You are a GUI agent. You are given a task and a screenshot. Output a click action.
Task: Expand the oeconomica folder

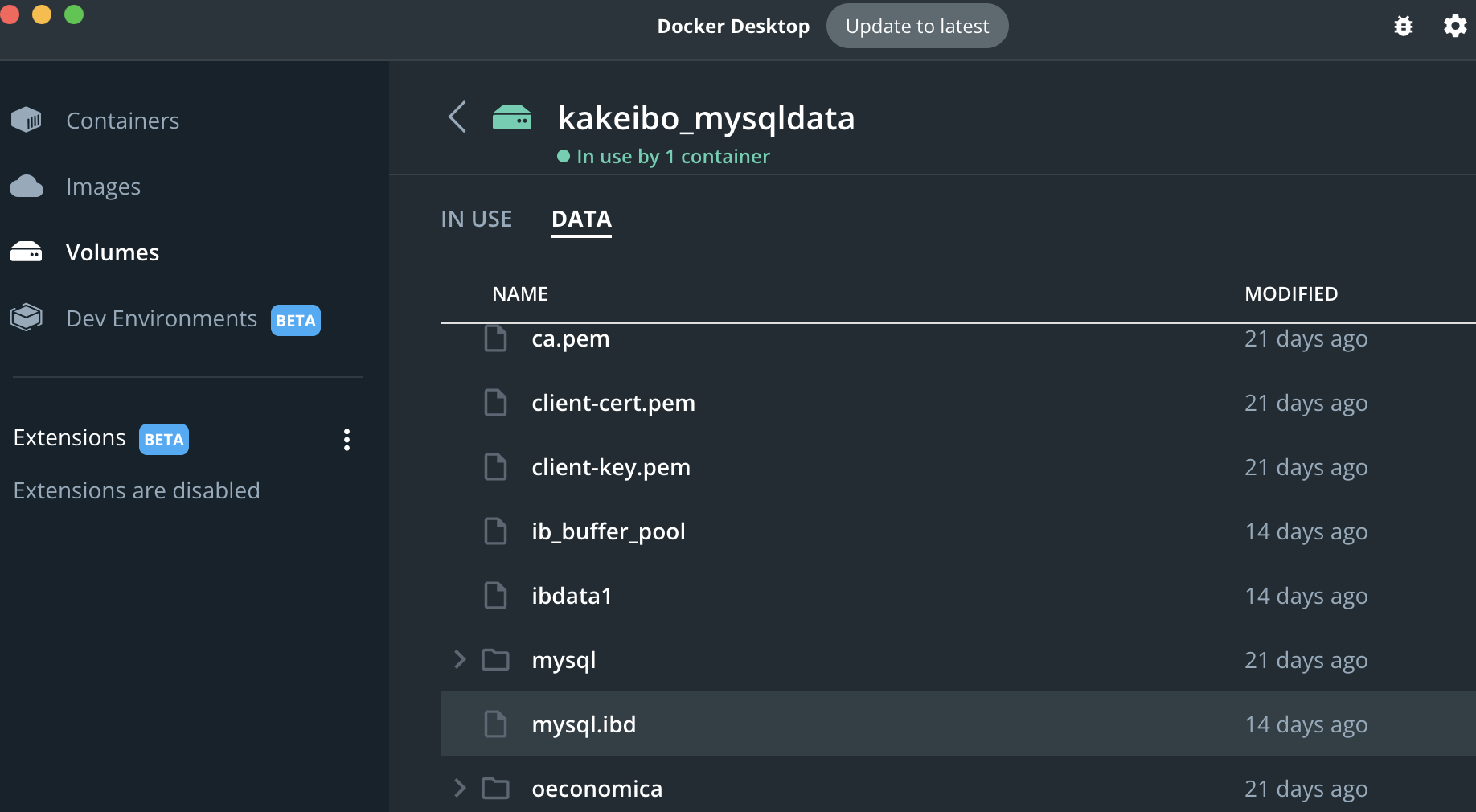click(459, 789)
